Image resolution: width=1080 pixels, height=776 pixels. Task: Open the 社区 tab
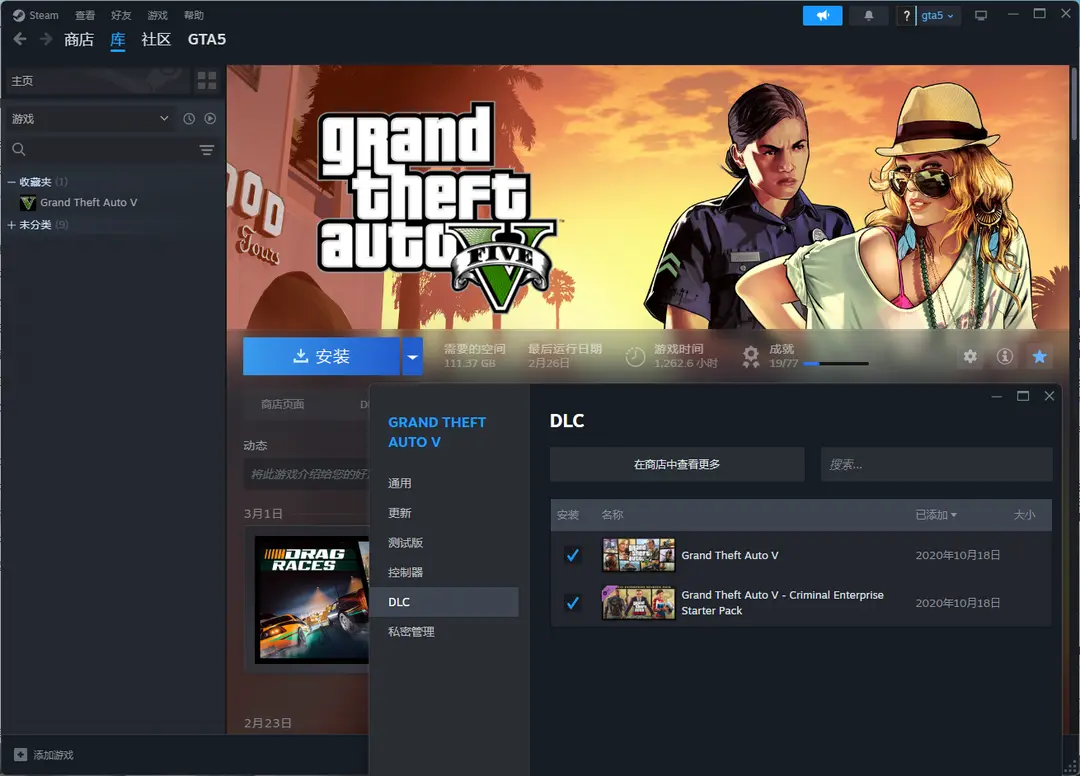click(x=156, y=40)
